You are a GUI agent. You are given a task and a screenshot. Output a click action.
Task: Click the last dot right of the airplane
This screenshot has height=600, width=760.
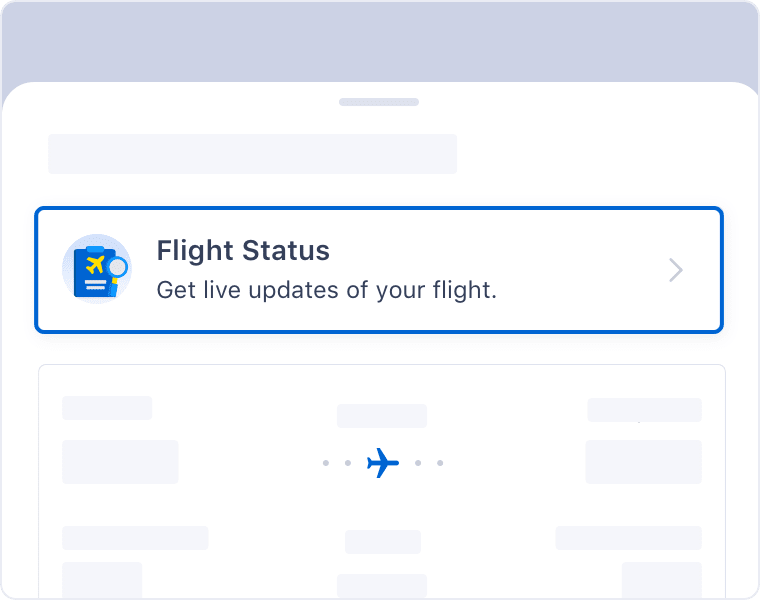(x=440, y=463)
